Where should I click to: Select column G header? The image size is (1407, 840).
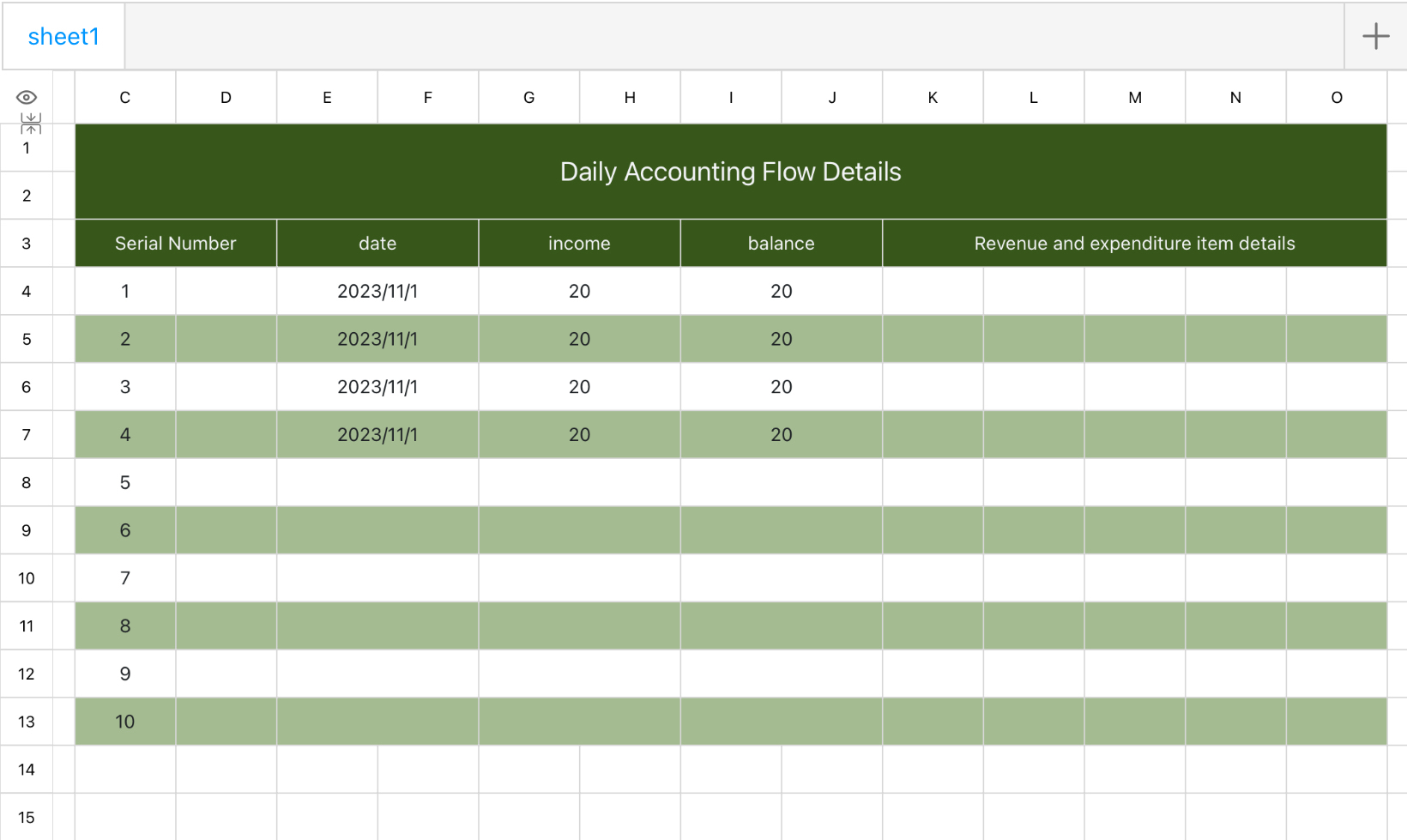(x=529, y=98)
